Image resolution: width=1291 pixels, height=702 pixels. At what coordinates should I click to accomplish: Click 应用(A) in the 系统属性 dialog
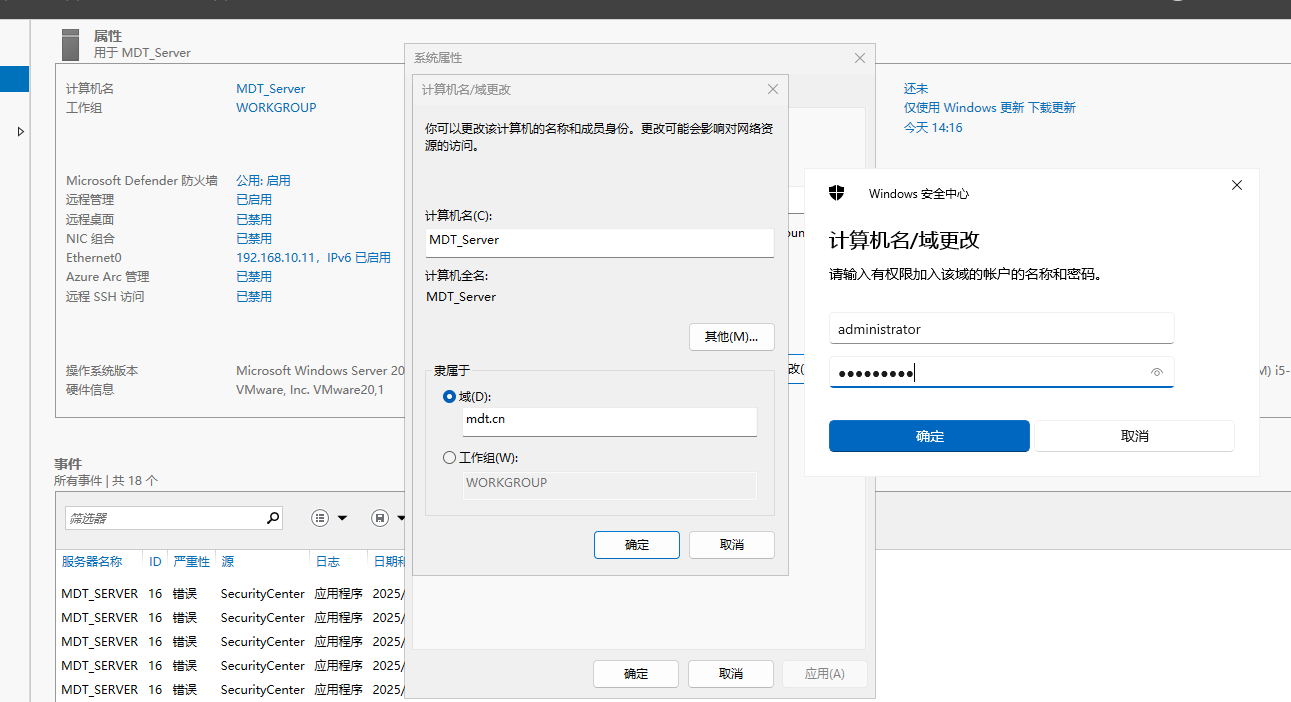(824, 673)
